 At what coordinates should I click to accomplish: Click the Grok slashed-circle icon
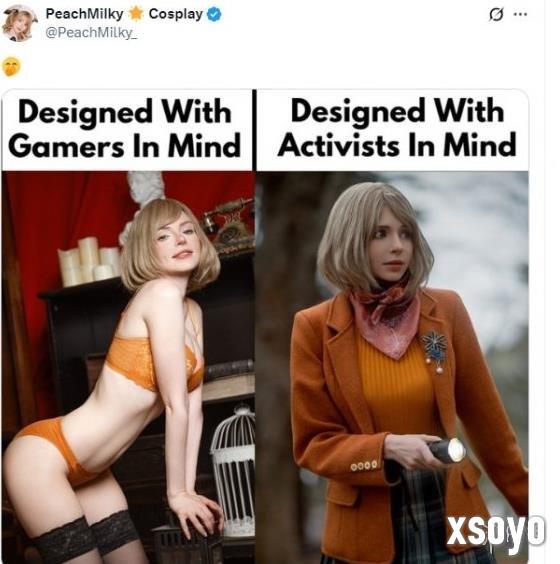tap(496, 14)
